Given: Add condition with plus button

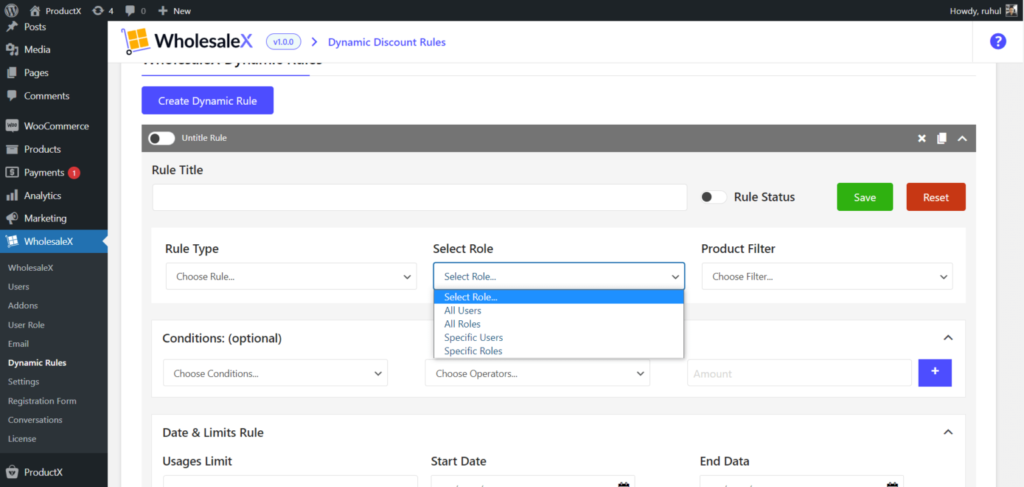Looking at the screenshot, I should (x=935, y=372).
